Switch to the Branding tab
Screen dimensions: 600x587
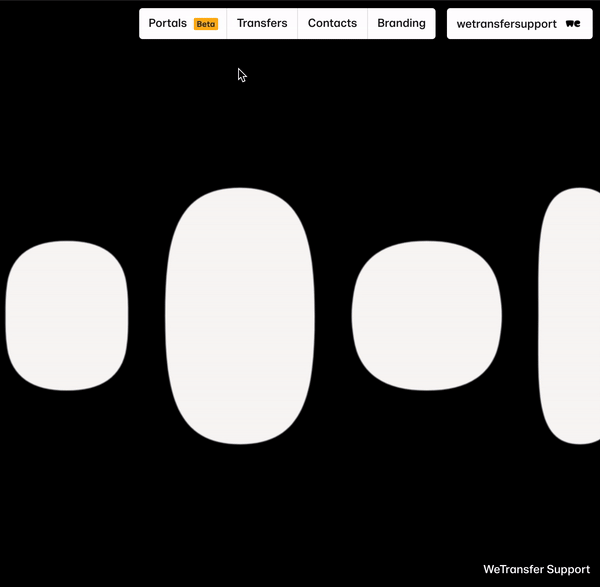(401, 23)
